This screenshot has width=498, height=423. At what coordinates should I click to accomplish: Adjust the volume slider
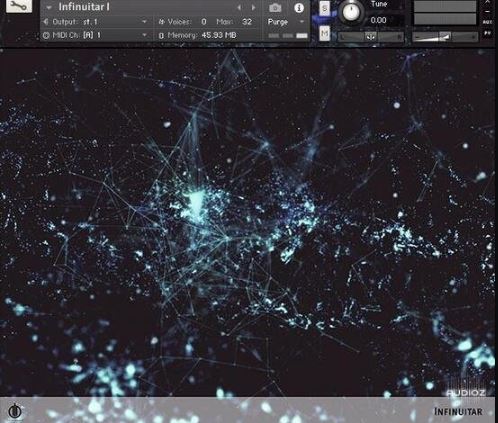point(445,37)
